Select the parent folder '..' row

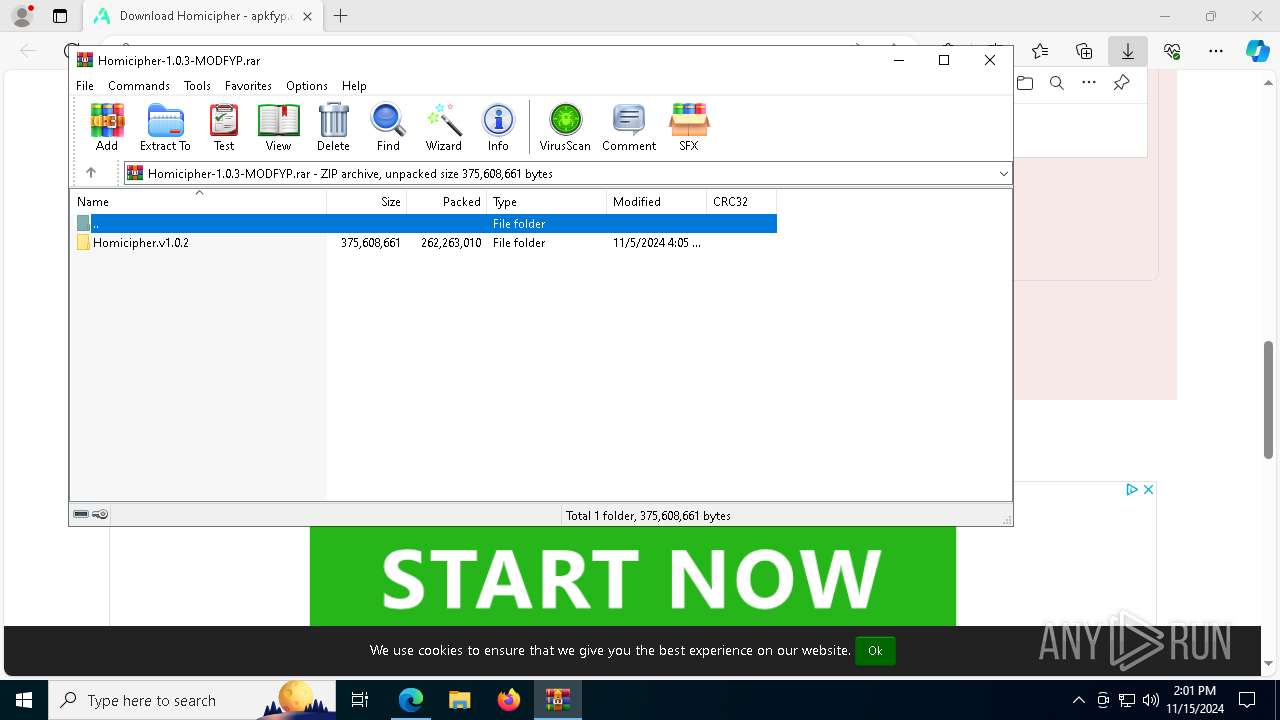[425, 224]
